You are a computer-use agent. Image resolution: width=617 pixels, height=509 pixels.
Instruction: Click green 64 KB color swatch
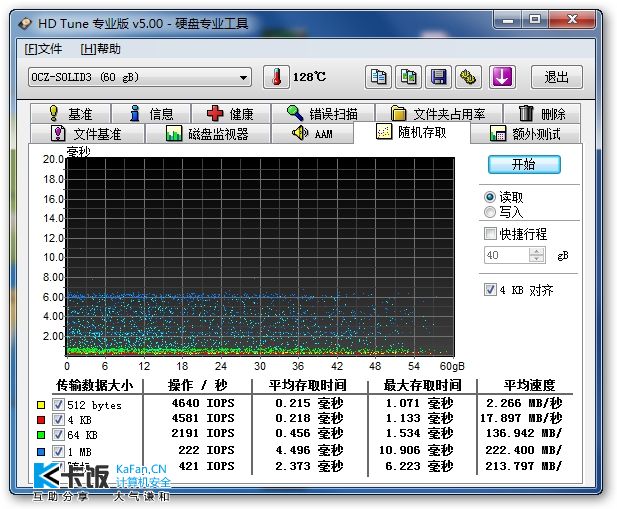tap(41, 435)
